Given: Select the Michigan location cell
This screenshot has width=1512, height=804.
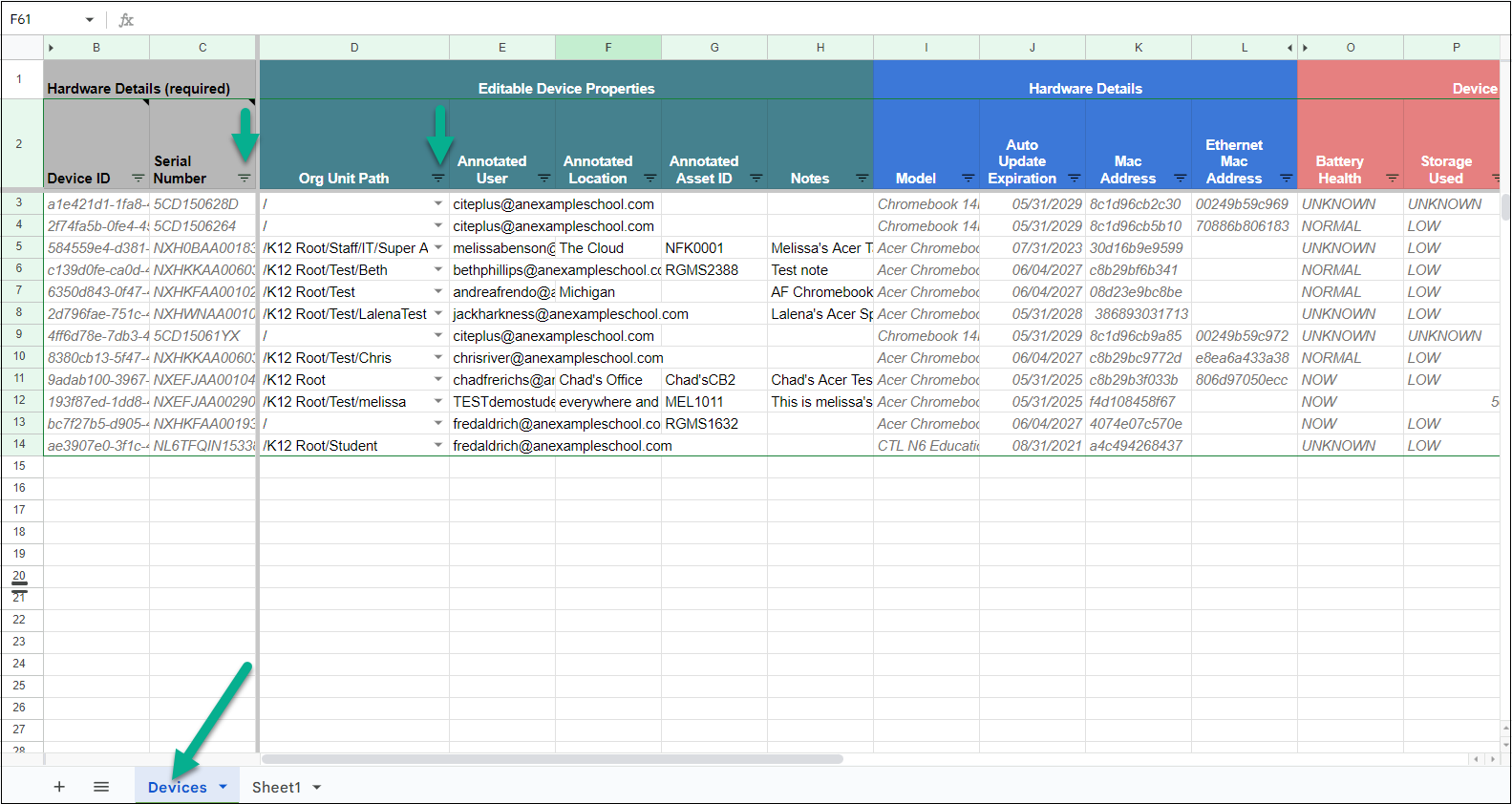Looking at the screenshot, I should 608,291.
